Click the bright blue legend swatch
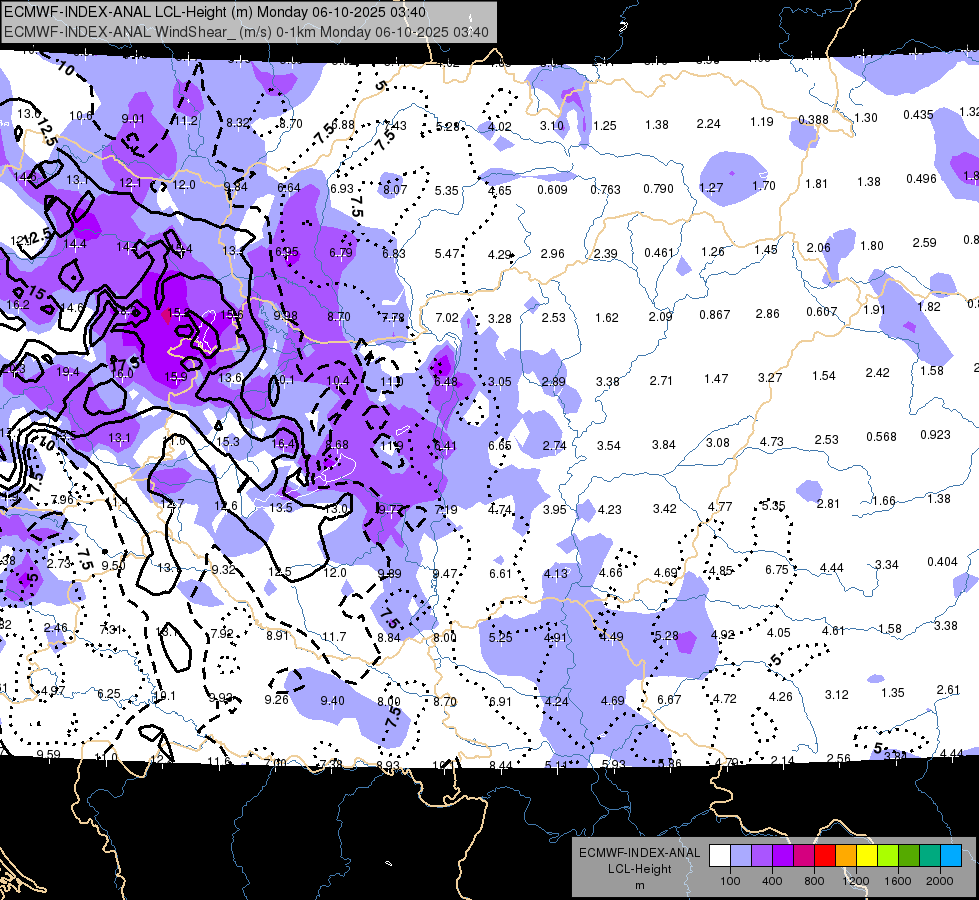The image size is (979, 900). (951, 856)
